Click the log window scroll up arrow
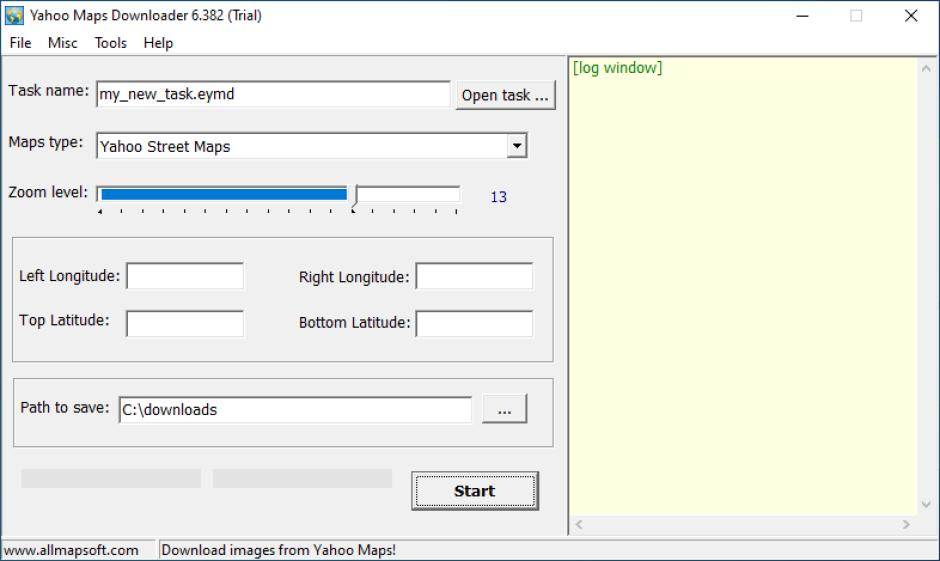This screenshot has width=940, height=561. click(926, 69)
